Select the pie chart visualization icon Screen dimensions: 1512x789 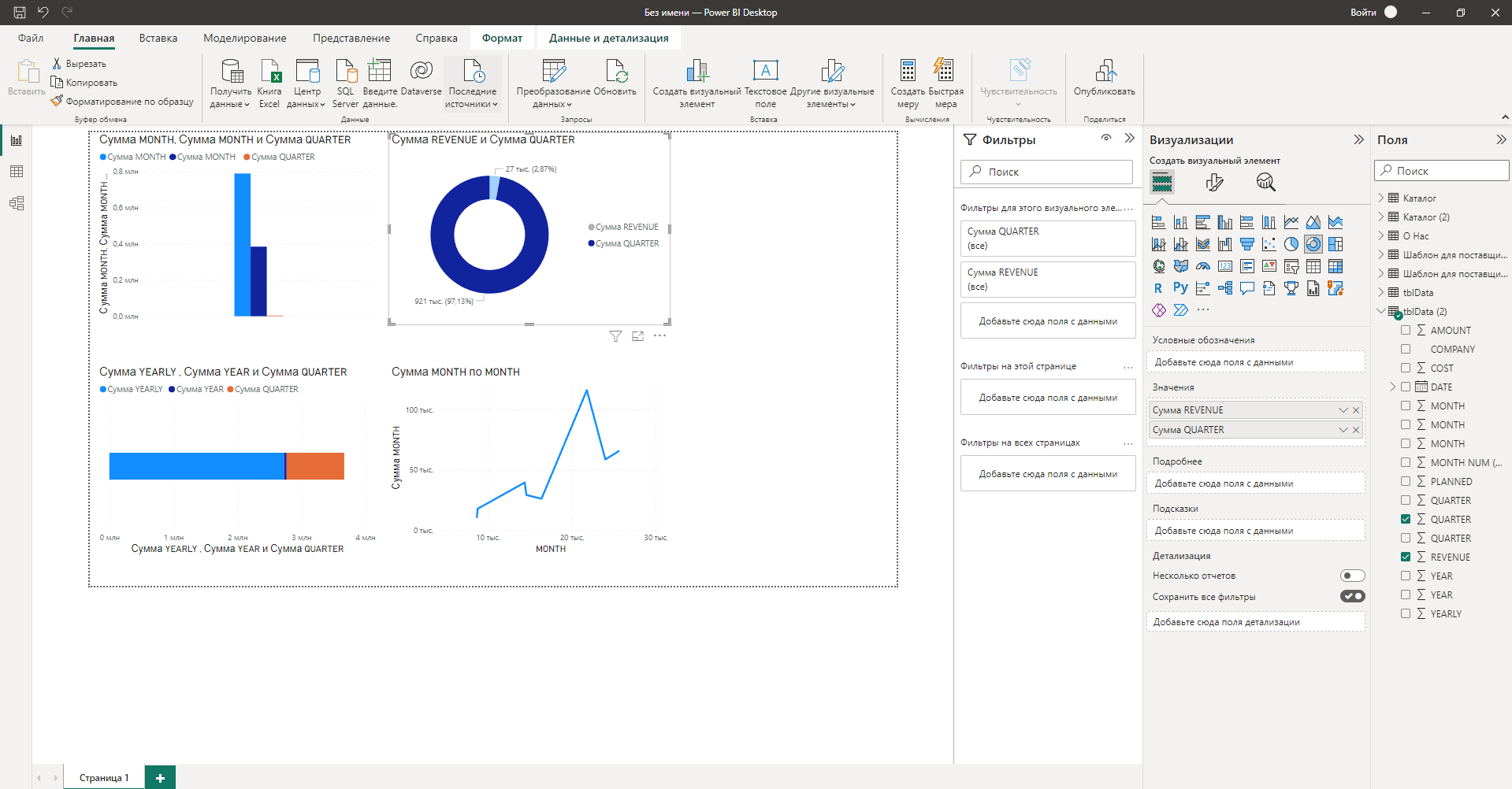pyautogui.click(x=1291, y=244)
